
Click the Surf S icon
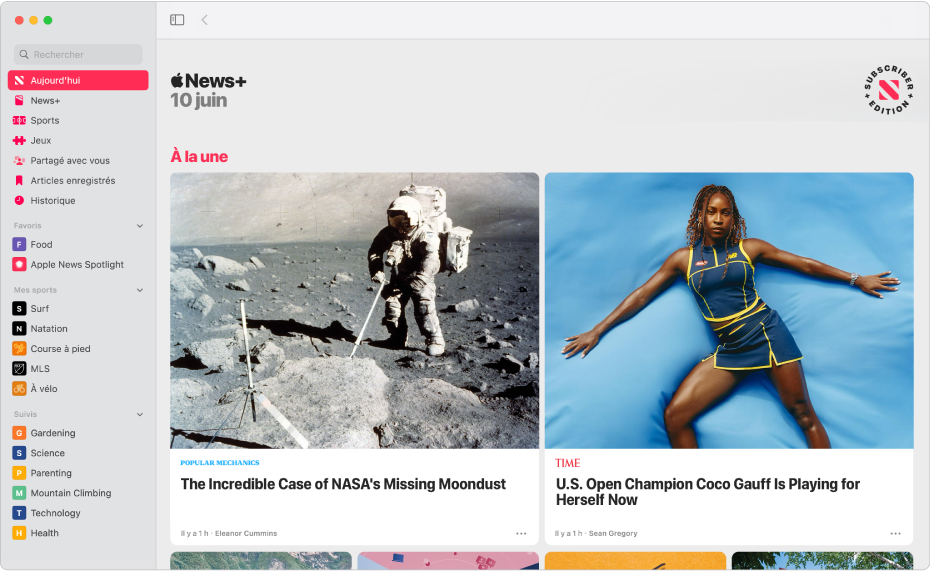(19, 309)
